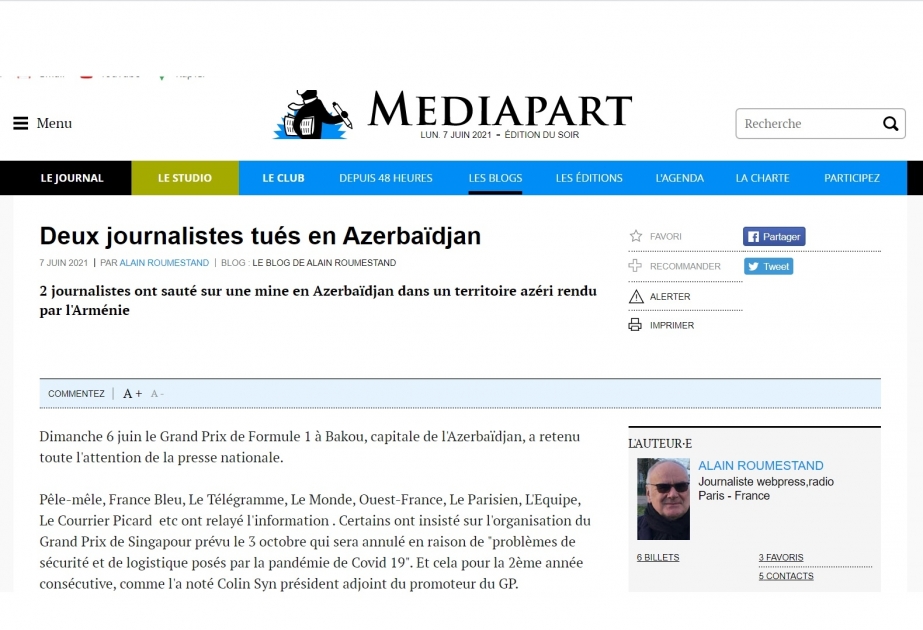Click the edition date under Mediapart logo
Screen dimensions: 923x630
pyautogui.click(x=500, y=135)
